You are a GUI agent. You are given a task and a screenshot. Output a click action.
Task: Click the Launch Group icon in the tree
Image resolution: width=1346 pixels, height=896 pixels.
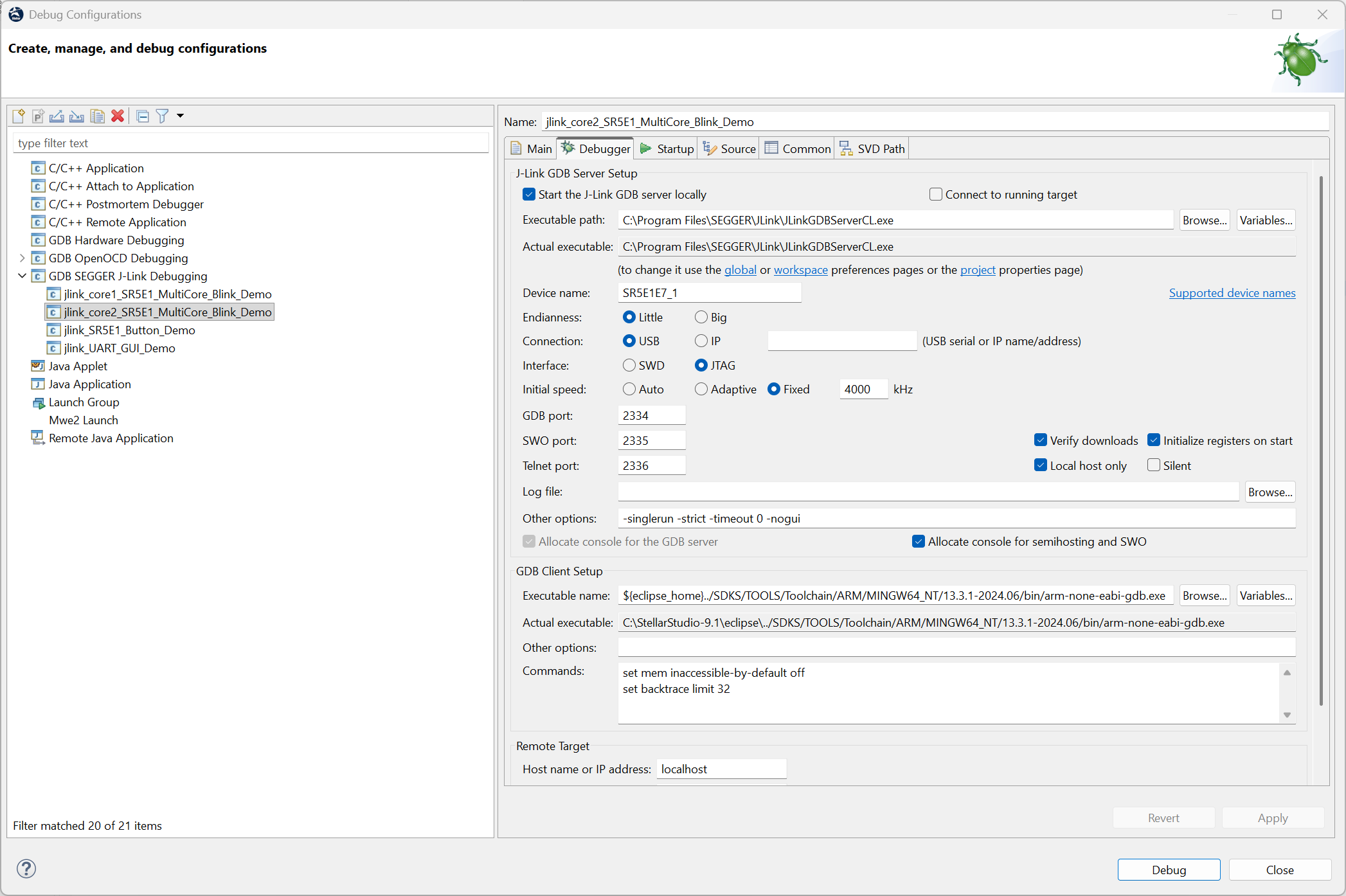tap(38, 402)
